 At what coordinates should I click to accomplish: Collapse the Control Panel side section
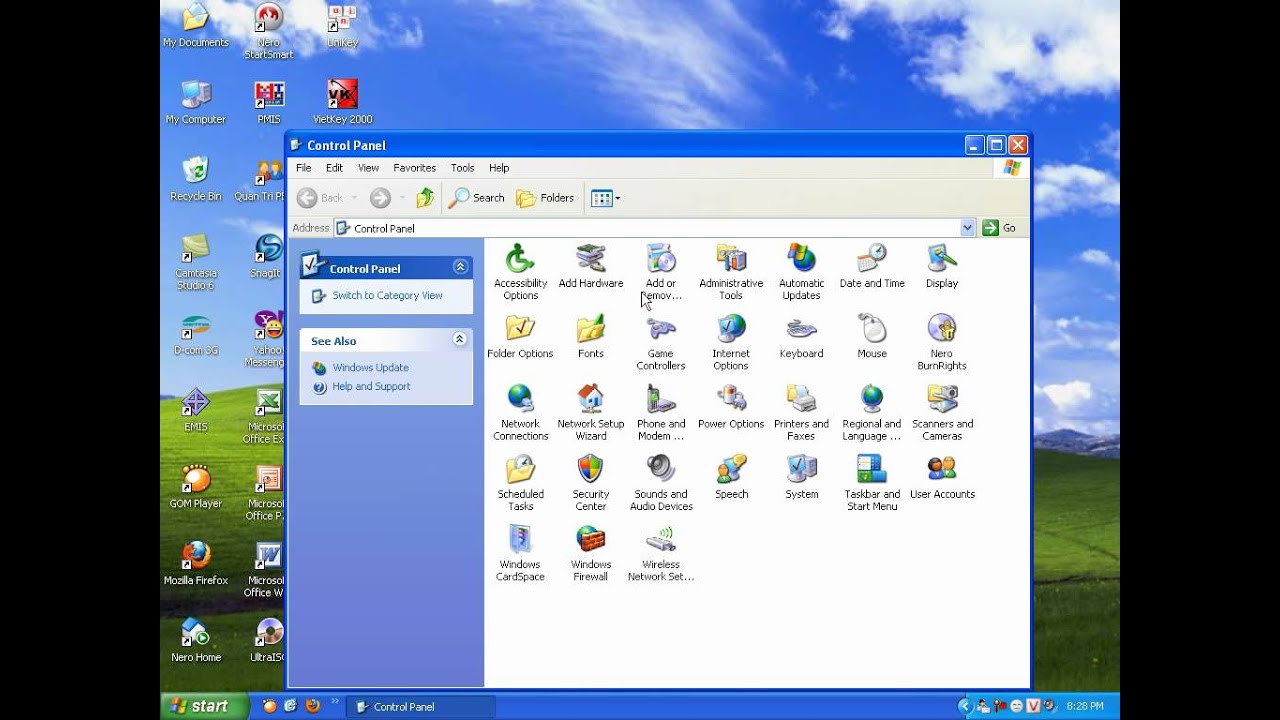coord(460,267)
